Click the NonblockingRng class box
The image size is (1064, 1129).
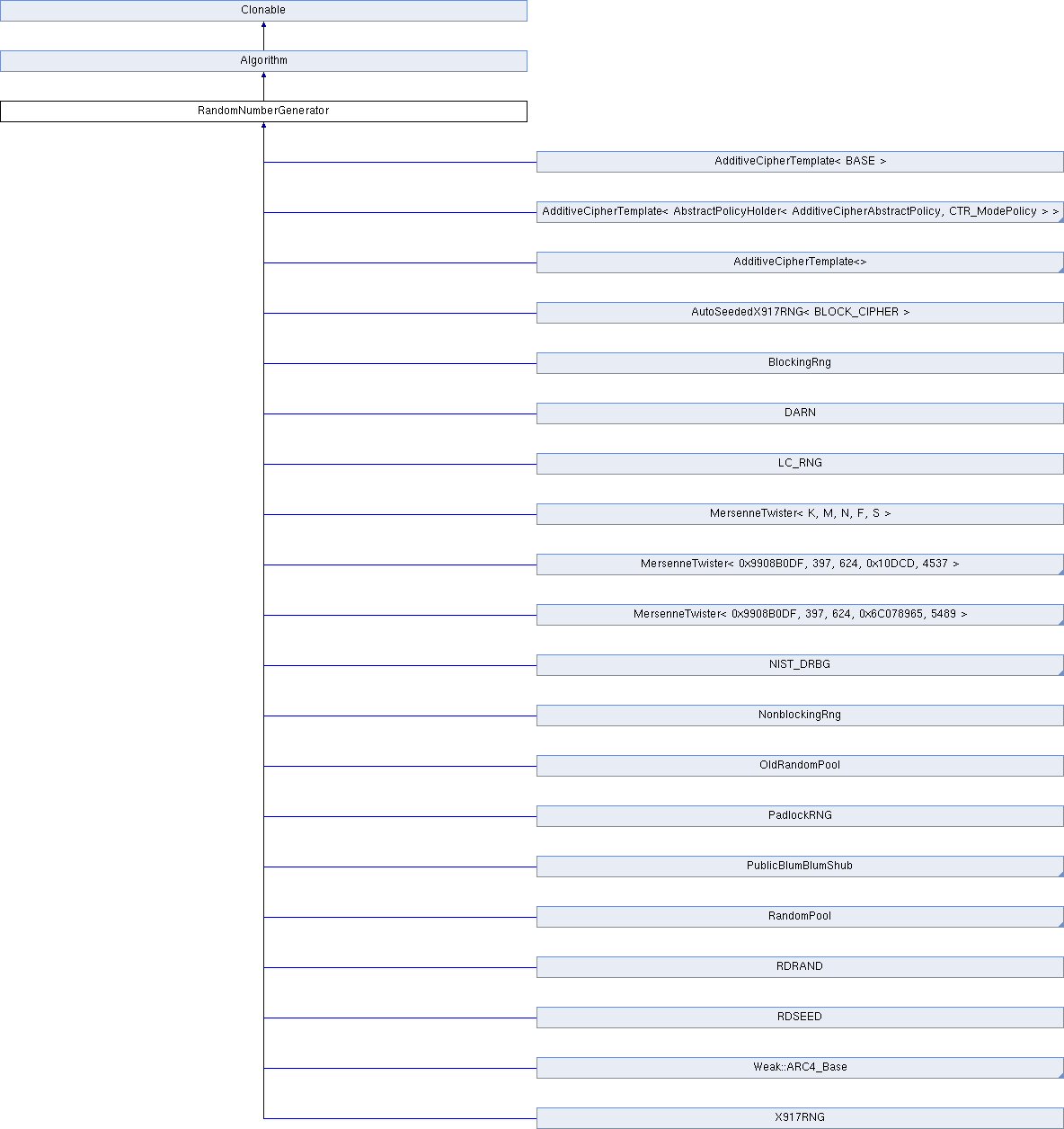coord(800,715)
